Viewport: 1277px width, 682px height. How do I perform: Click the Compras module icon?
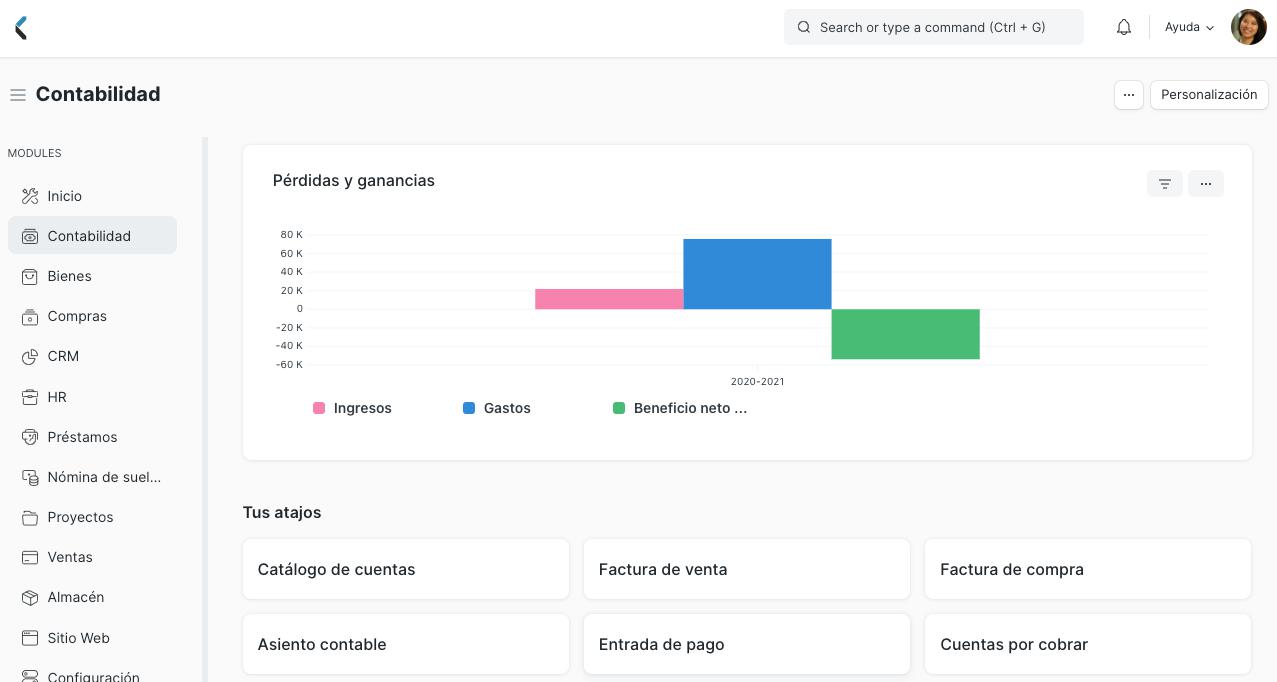(30, 316)
